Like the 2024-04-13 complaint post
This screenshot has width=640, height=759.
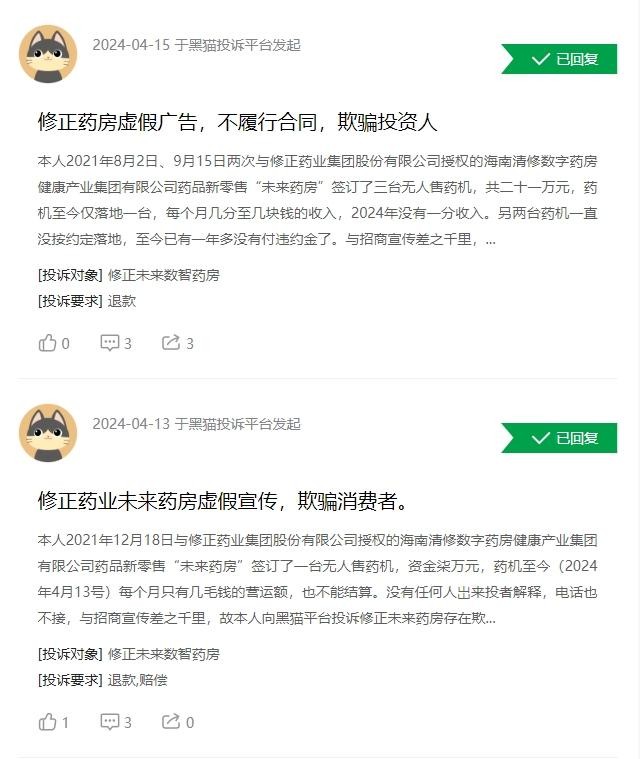coord(53,722)
